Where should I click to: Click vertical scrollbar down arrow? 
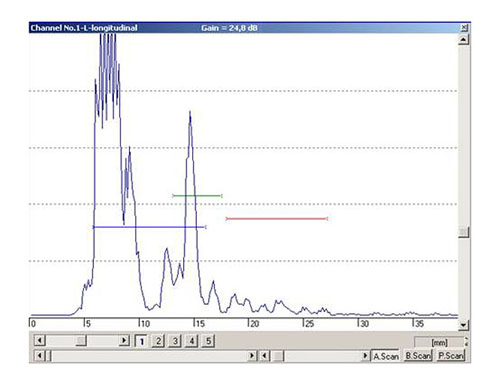coord(463,324)
